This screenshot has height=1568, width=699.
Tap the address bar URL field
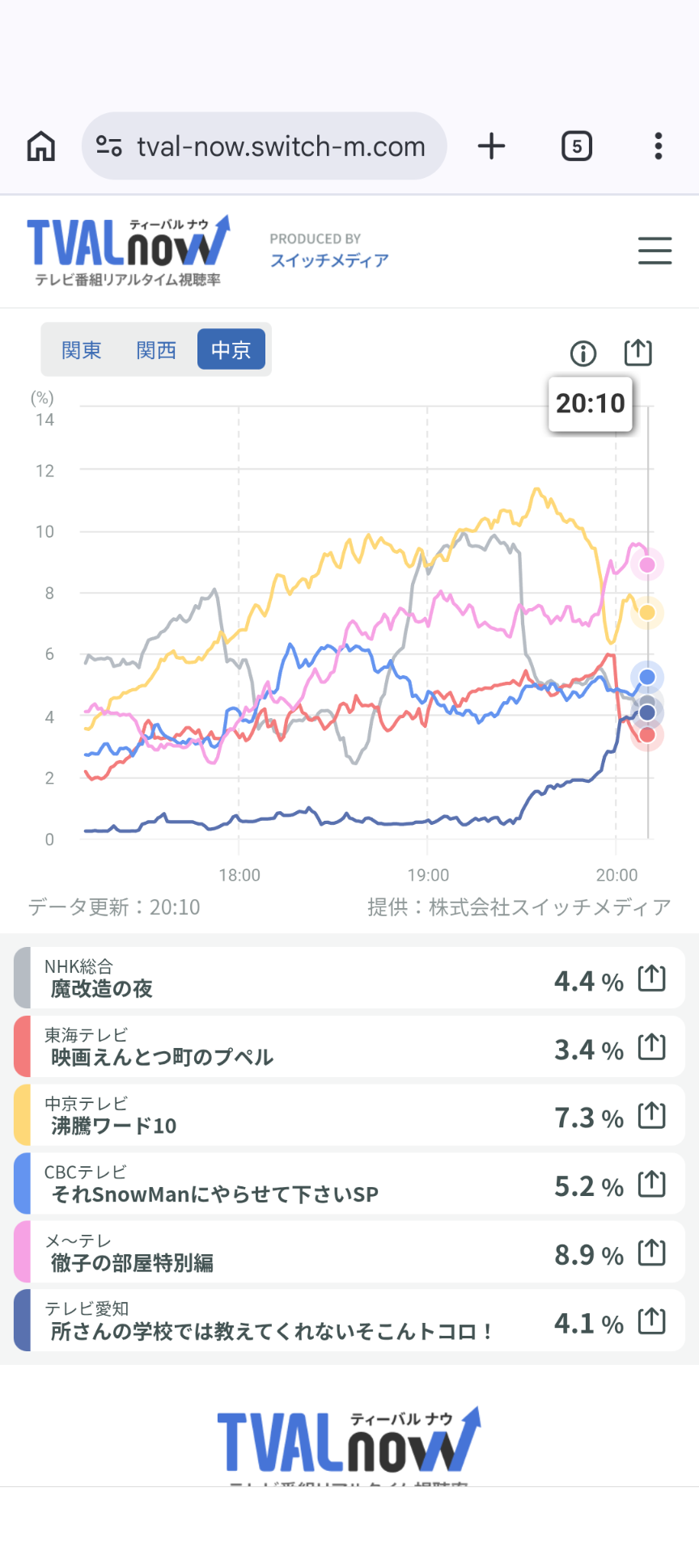(280, 146)
